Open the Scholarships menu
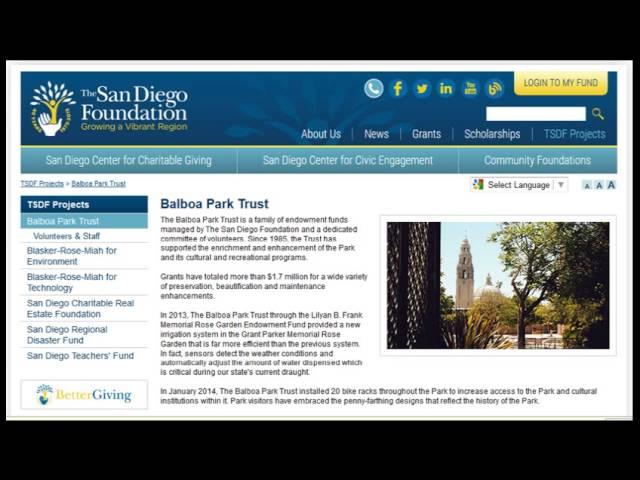Viewport: 640px width, 480px height. [492, 134]
